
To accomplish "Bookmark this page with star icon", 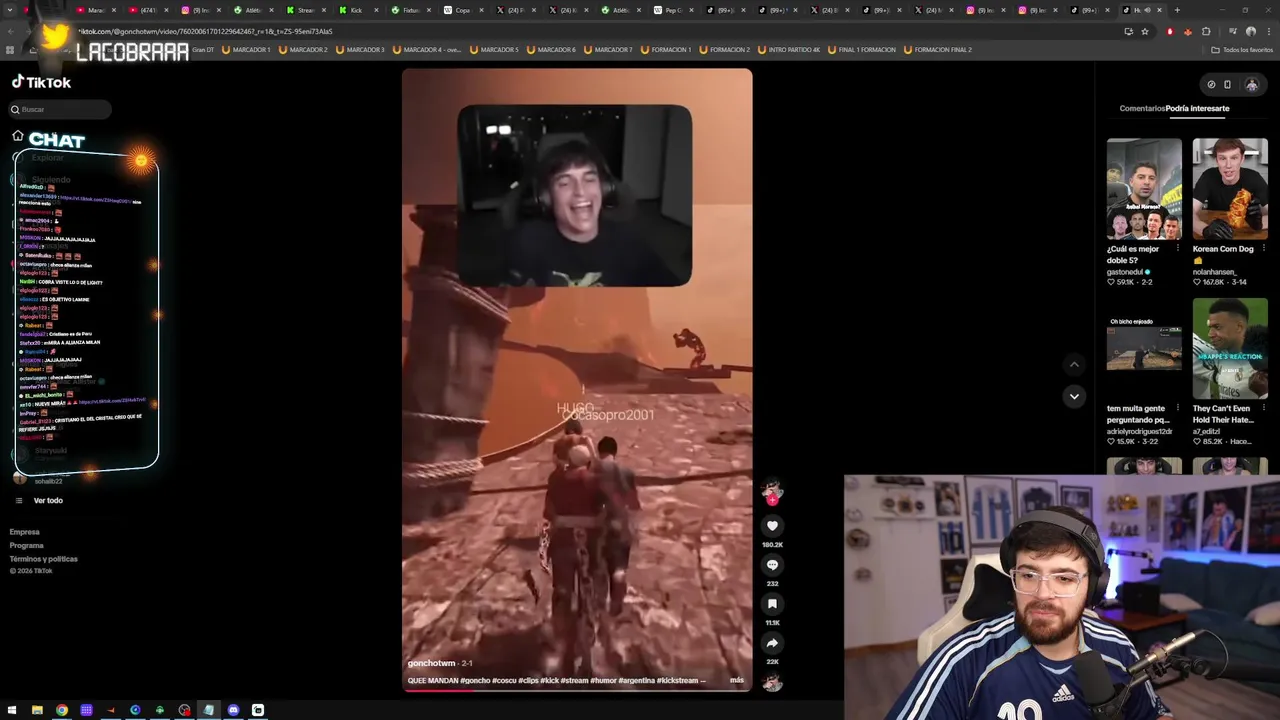I will pos(1145,31).
